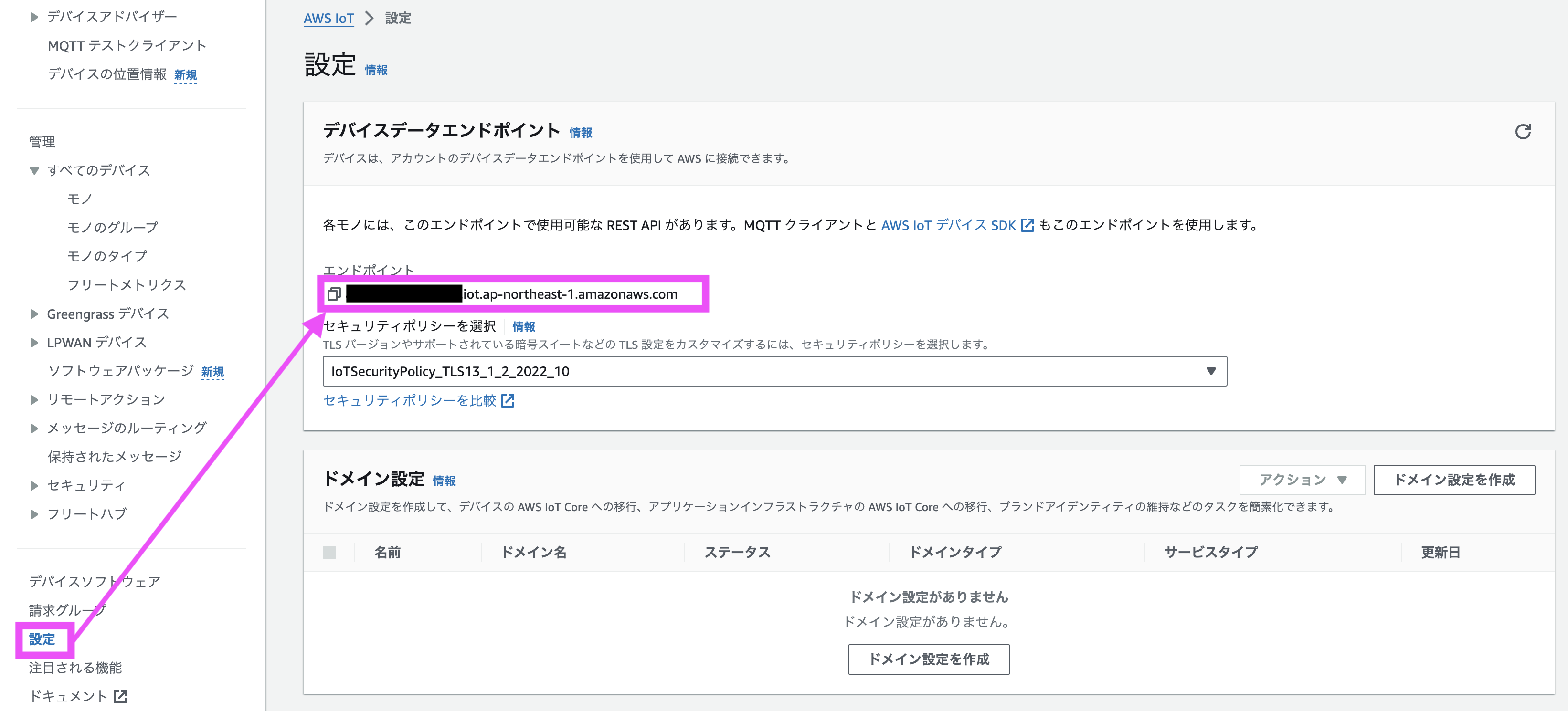
Task: Refresh the device data endpoint panel
Action: coord(1522,132)
